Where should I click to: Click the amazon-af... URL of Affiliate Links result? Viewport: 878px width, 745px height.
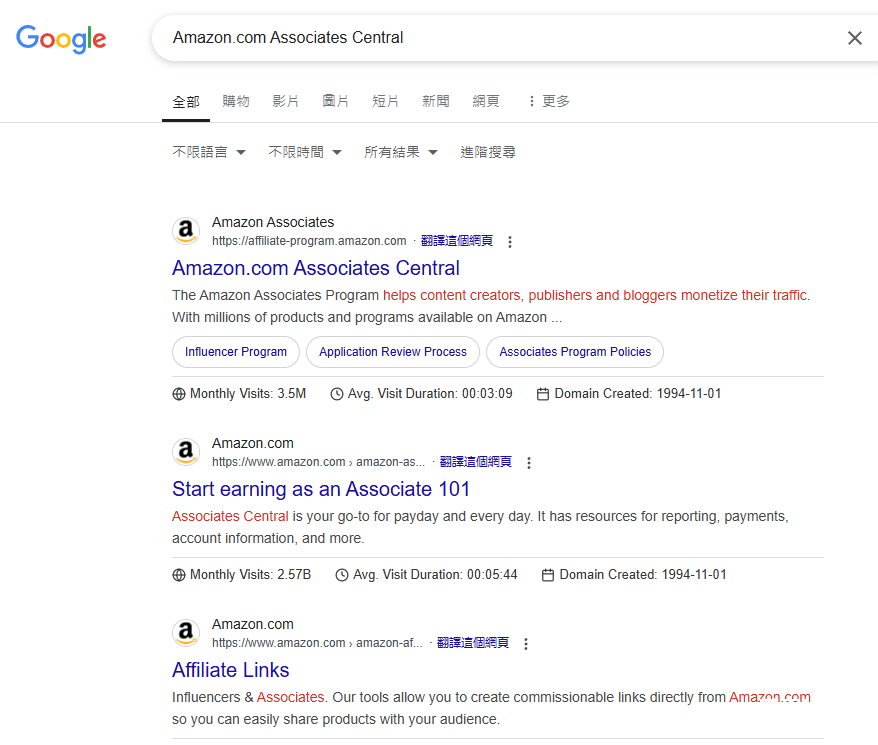[x=317, y=642]
